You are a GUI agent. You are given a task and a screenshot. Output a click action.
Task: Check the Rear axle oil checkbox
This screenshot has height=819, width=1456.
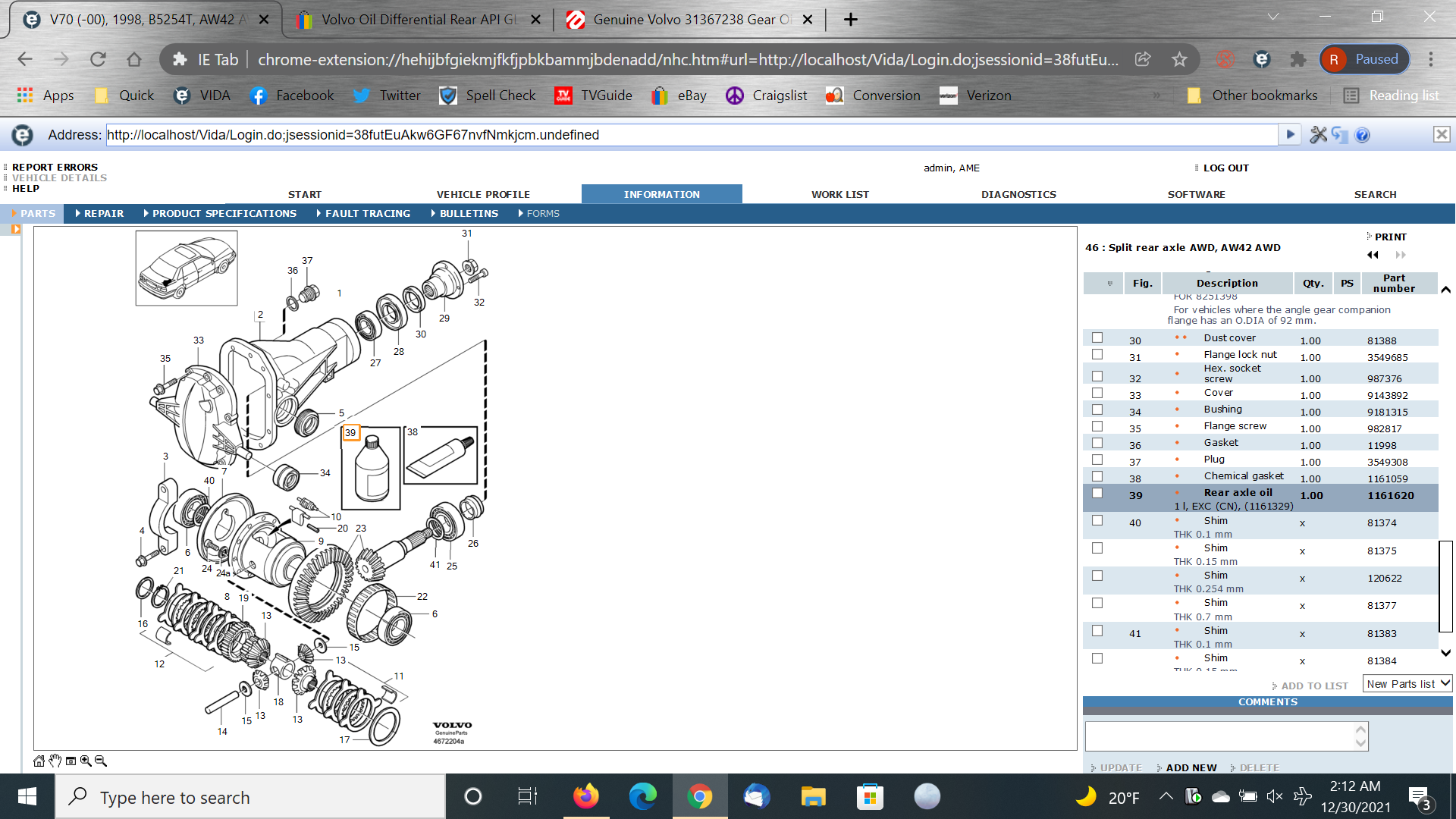1097,493
